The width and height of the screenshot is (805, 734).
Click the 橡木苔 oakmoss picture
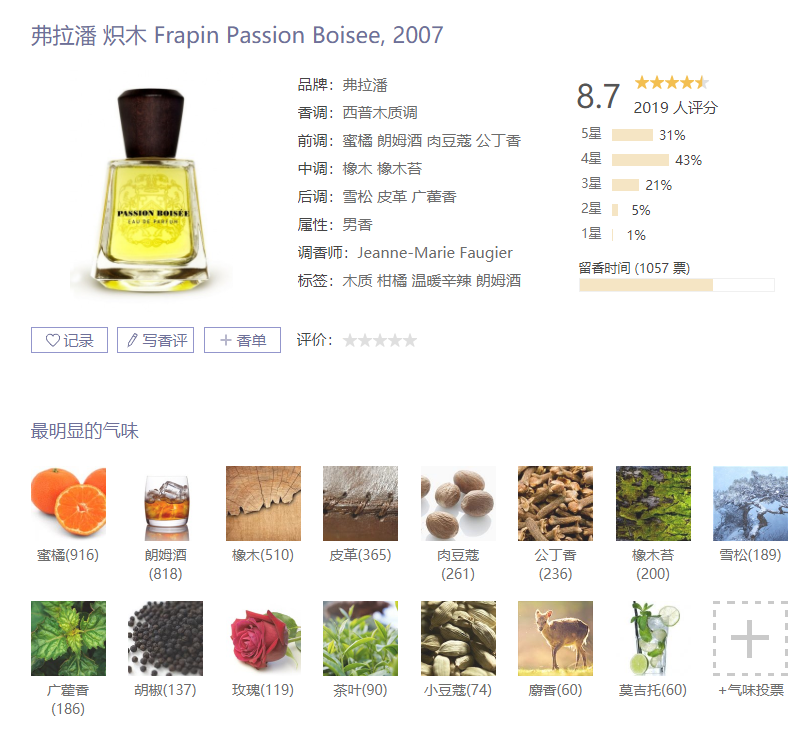pyautogui.click(x=653, y=503)
